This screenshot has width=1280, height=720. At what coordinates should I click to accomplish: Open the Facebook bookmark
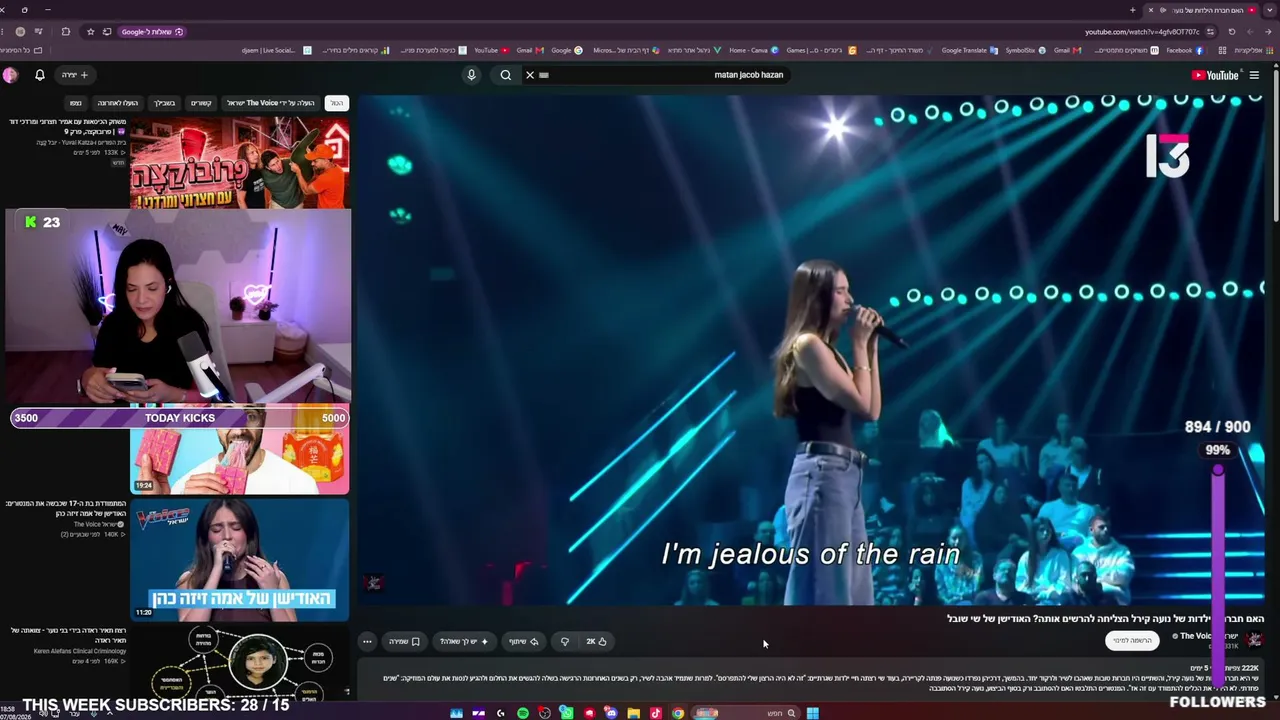coord(1184,50)
